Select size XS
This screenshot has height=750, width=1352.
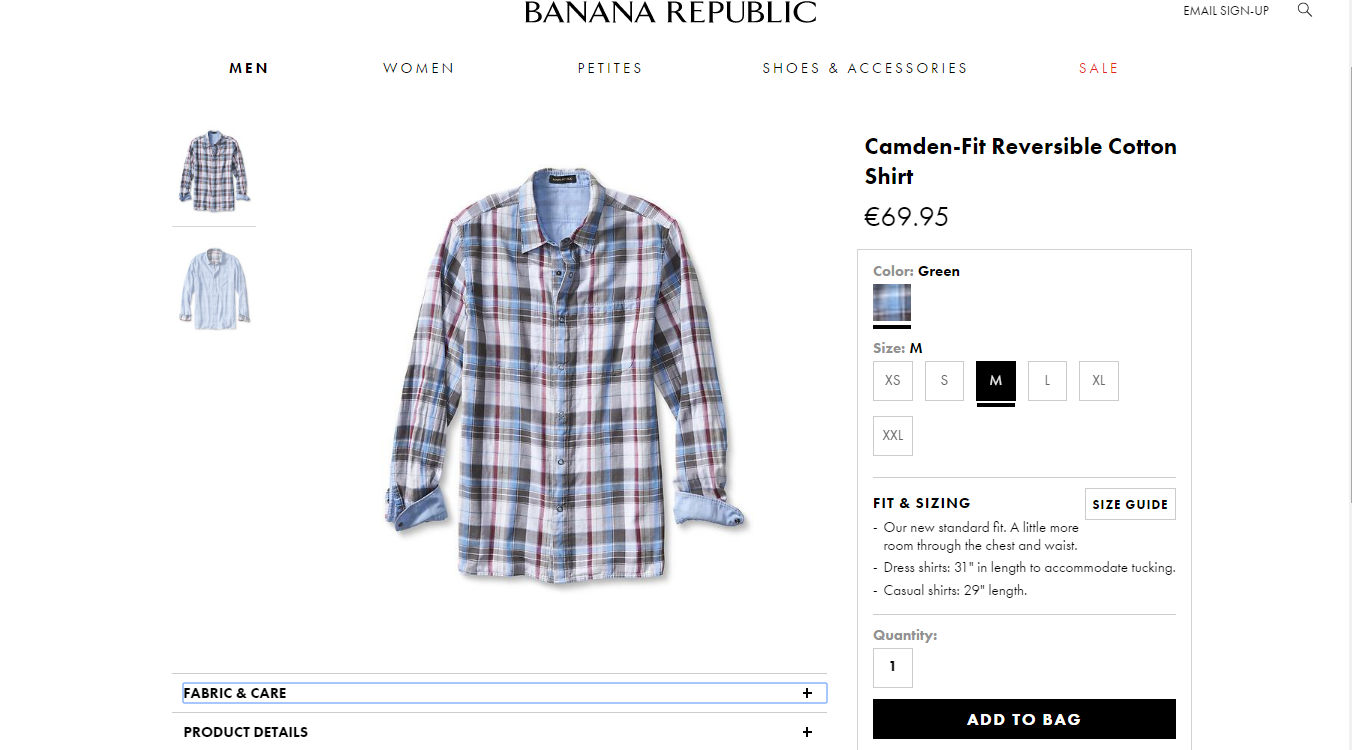point(892,380)
